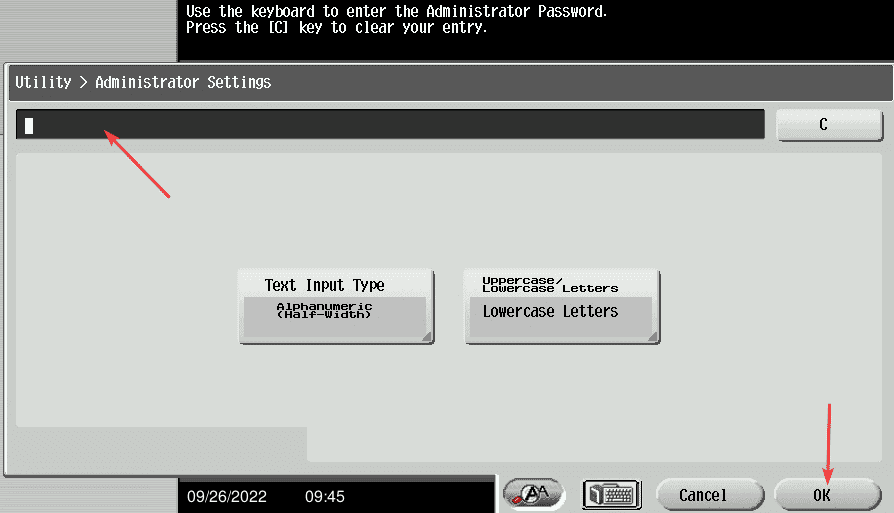This screenshot has height=513, width=894.
Task: Click the Administrator Settings breadcrumb
Action: coord(183,82)
